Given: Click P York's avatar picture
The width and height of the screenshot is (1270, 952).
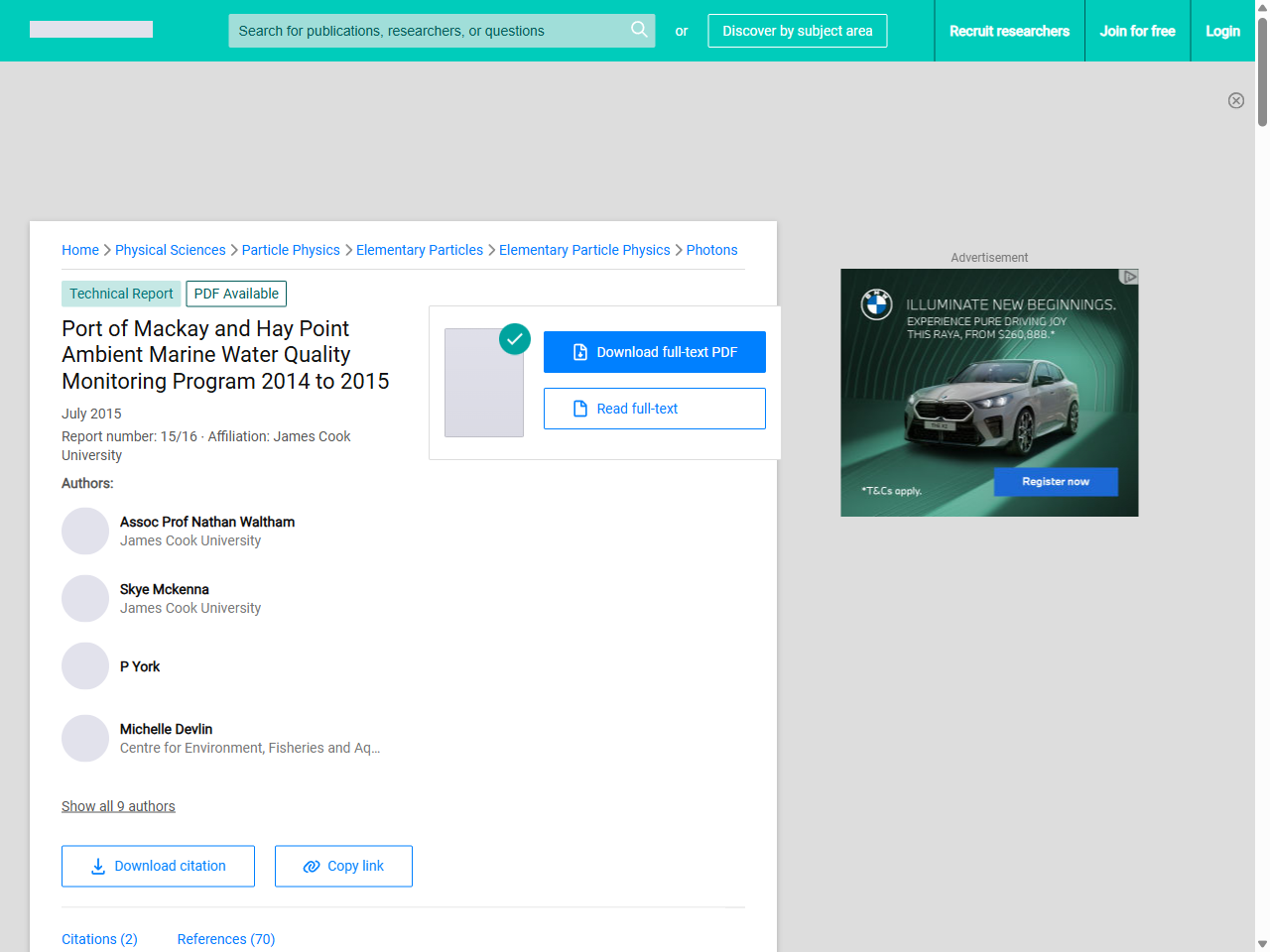Looking at the screenshot, I should tap(85, 666).
